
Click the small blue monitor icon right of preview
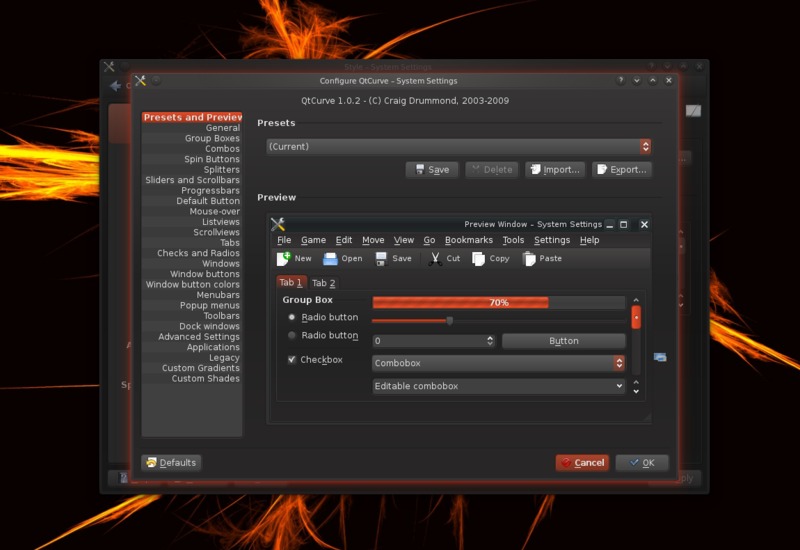pyautogui.click(x=660, y=357)
